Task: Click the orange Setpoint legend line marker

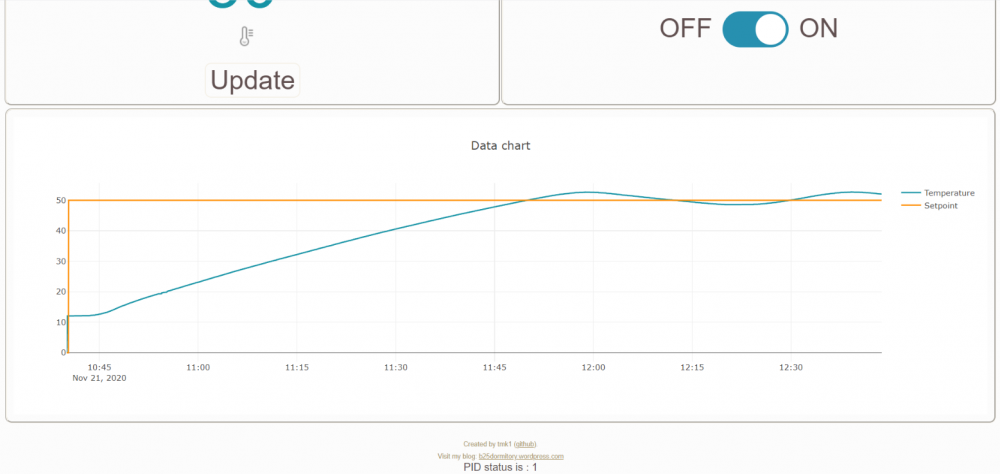Action: click(911, 205)
